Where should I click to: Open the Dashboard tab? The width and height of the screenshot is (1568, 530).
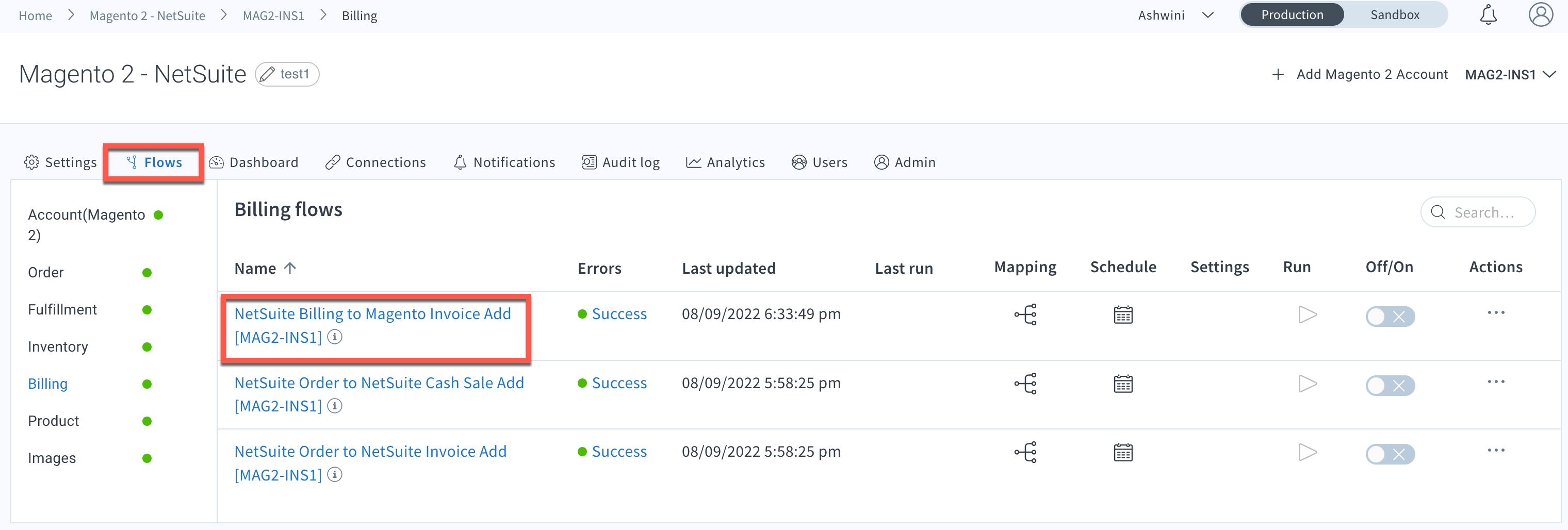[x=254, y=162]
